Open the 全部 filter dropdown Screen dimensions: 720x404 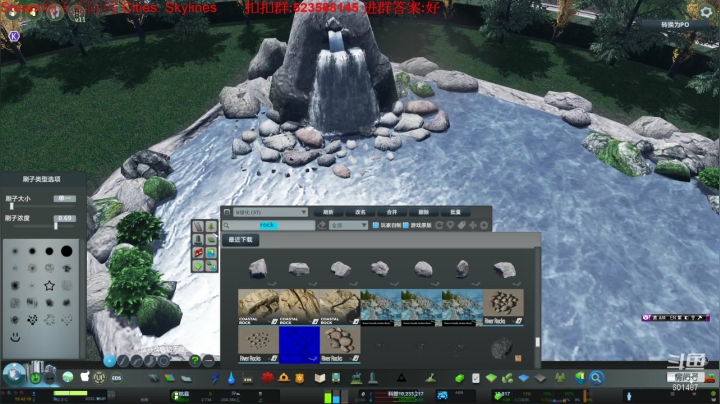tap(349, 225)
